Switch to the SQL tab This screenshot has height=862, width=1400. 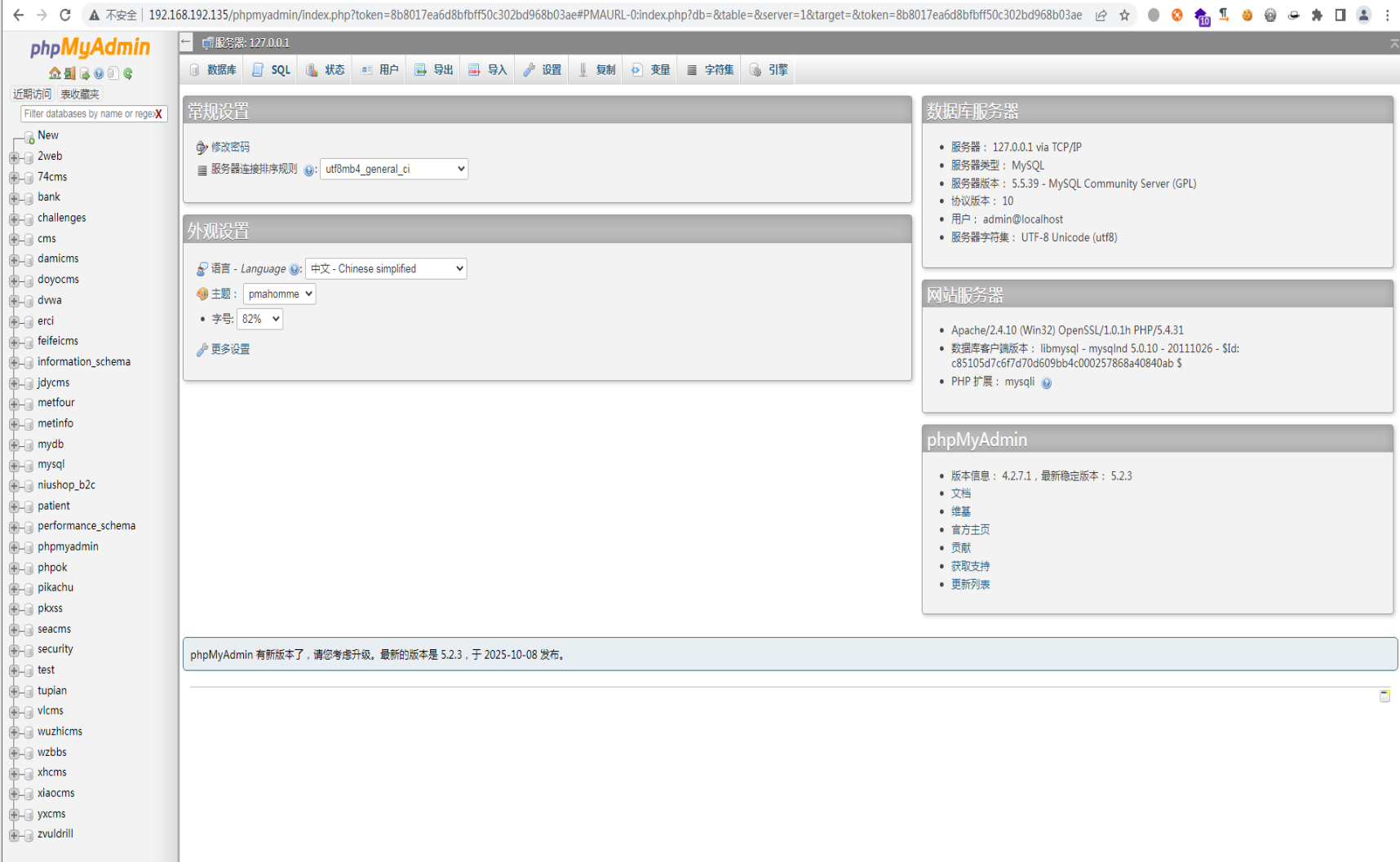coord(272,70)
